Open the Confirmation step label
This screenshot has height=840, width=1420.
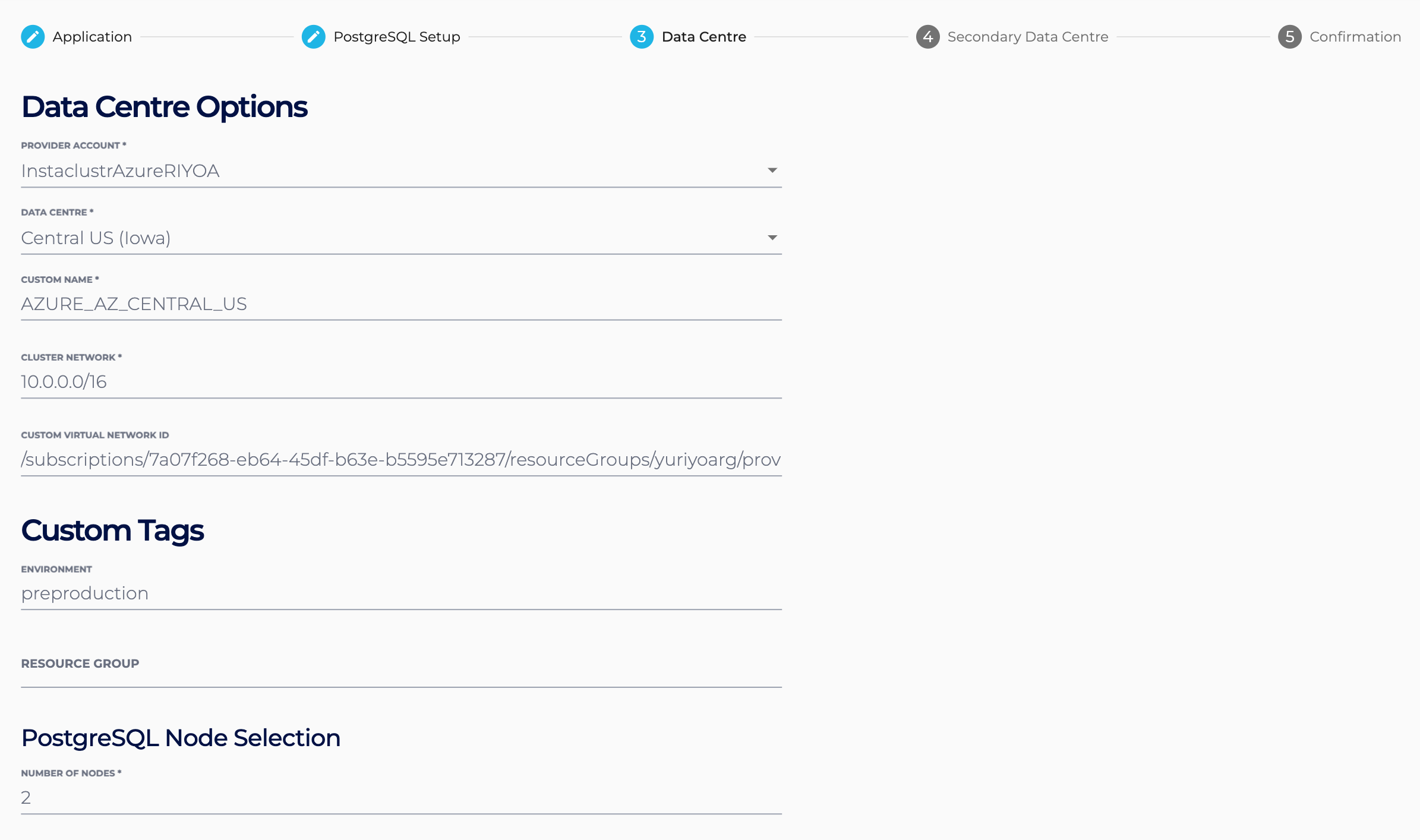coord(1355,37)
